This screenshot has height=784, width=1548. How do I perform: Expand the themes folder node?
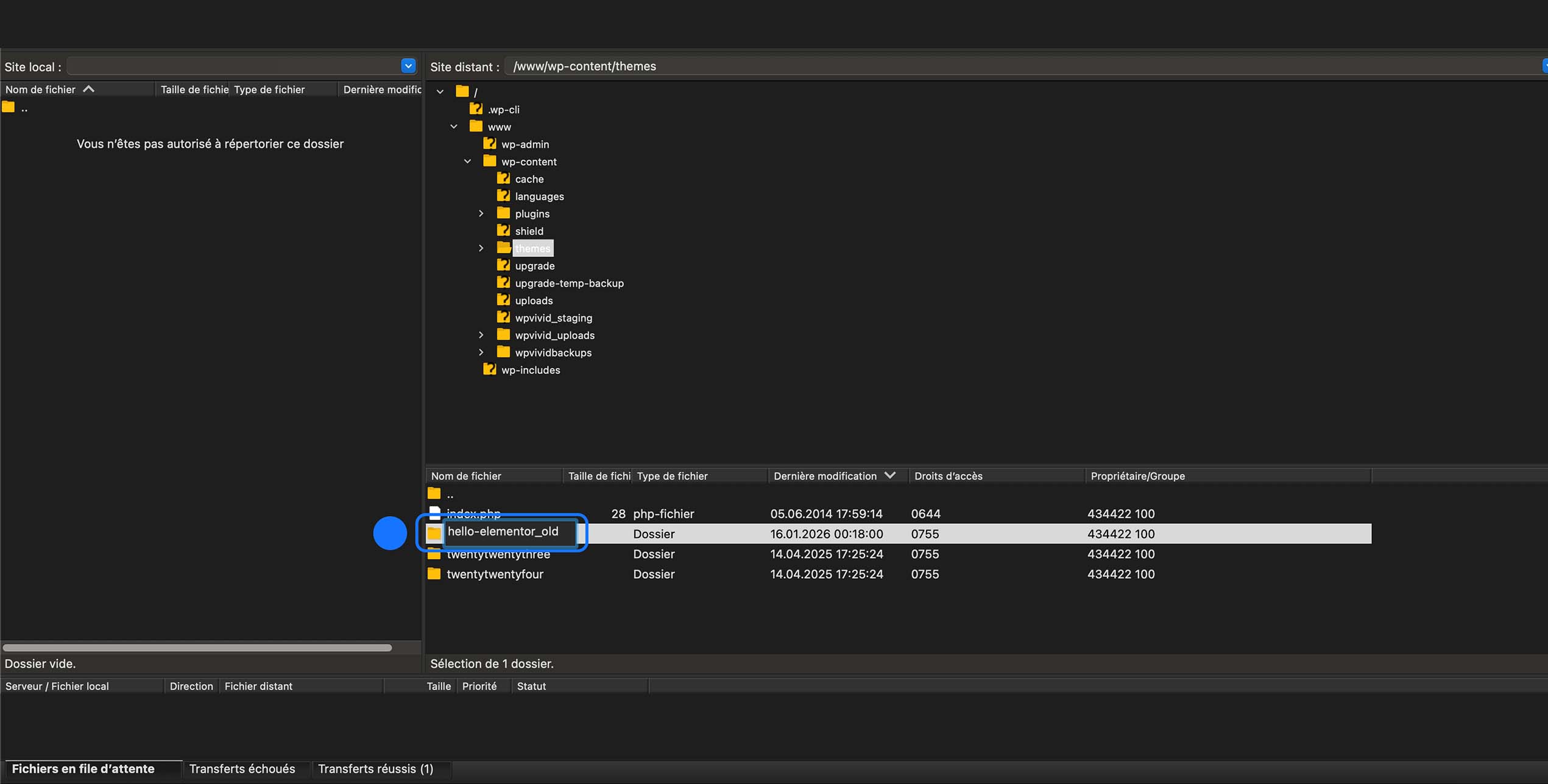(x=481, y=248)
